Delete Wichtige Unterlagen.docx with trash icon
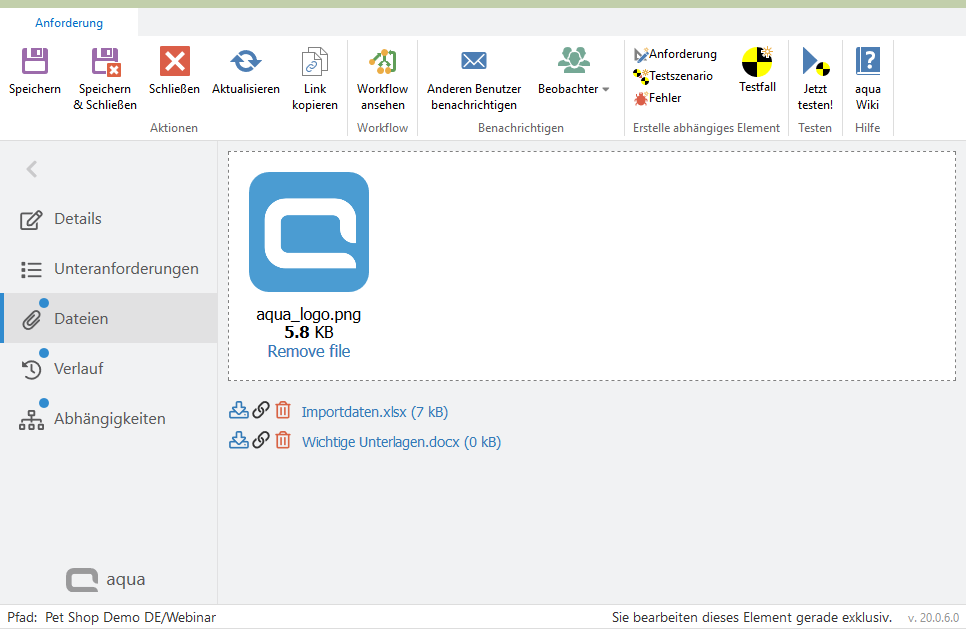This screenshot has width=966, height=629. coord(283,441)
